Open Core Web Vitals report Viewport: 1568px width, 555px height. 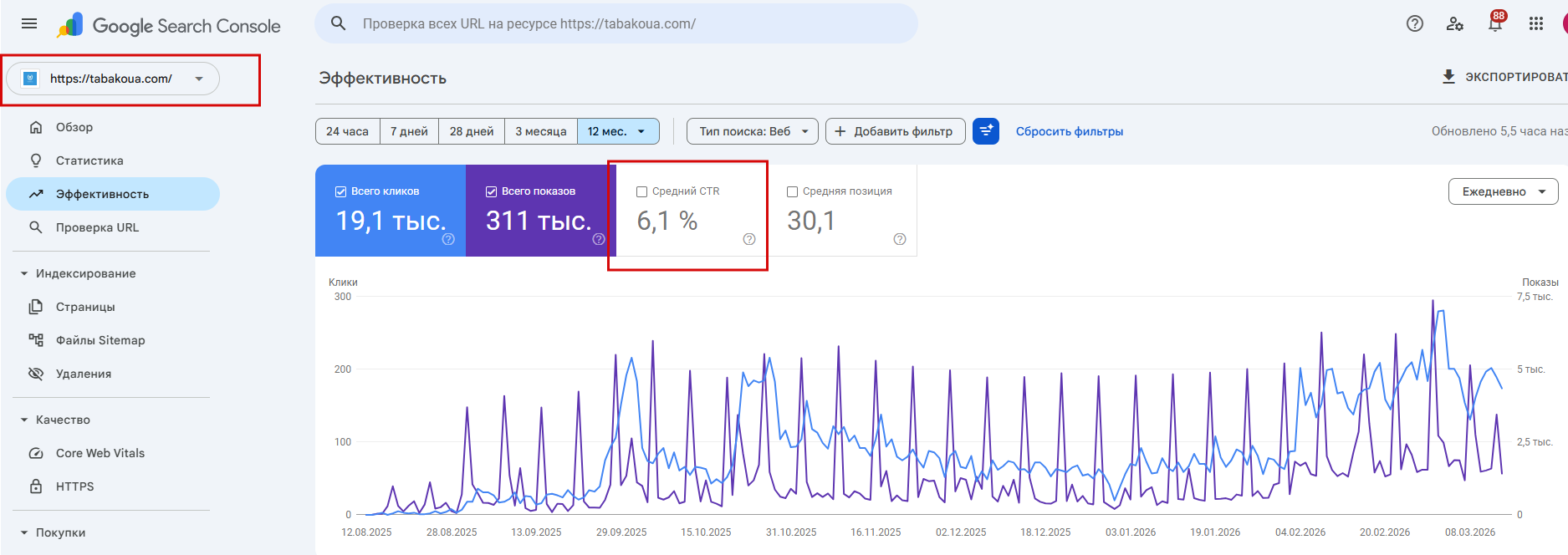click(113, 453)
